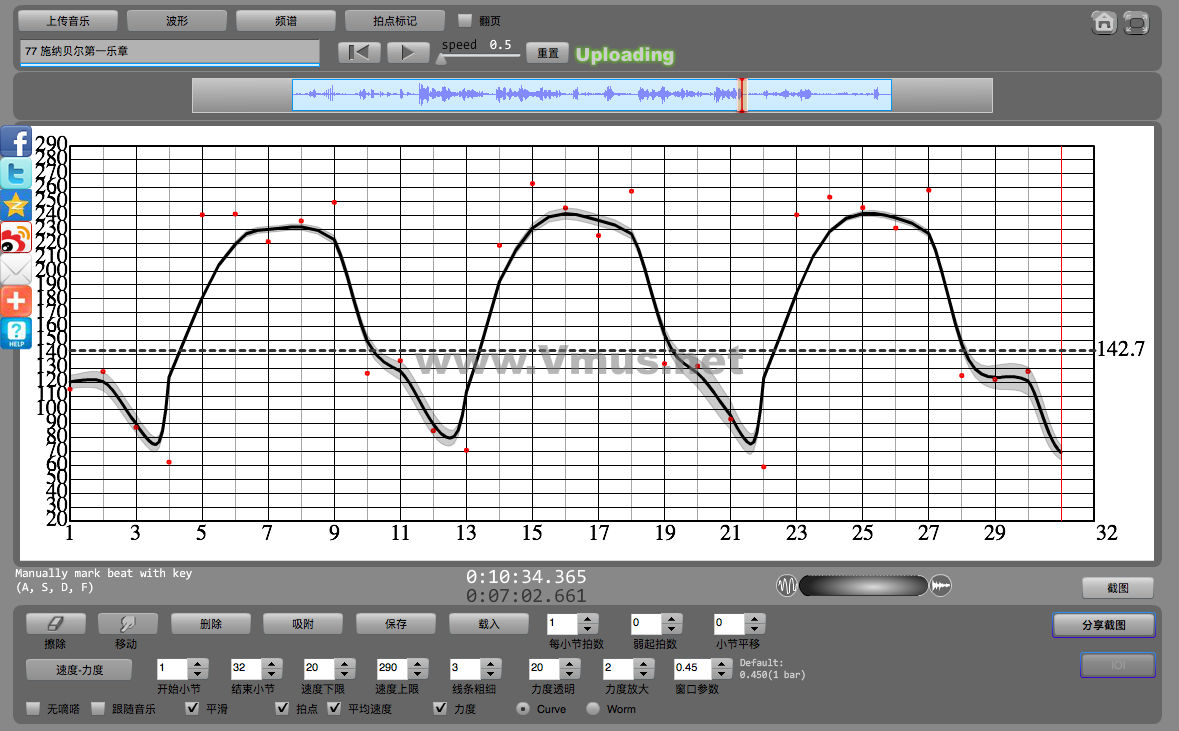
Task: Open the Help icon in sidebar
Action: pos(16,333)
